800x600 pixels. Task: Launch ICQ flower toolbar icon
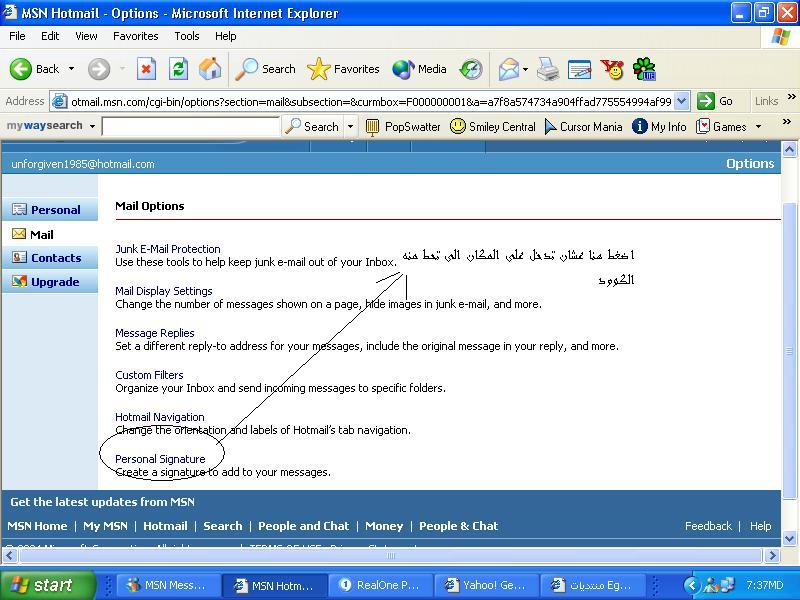coord(644,69)
